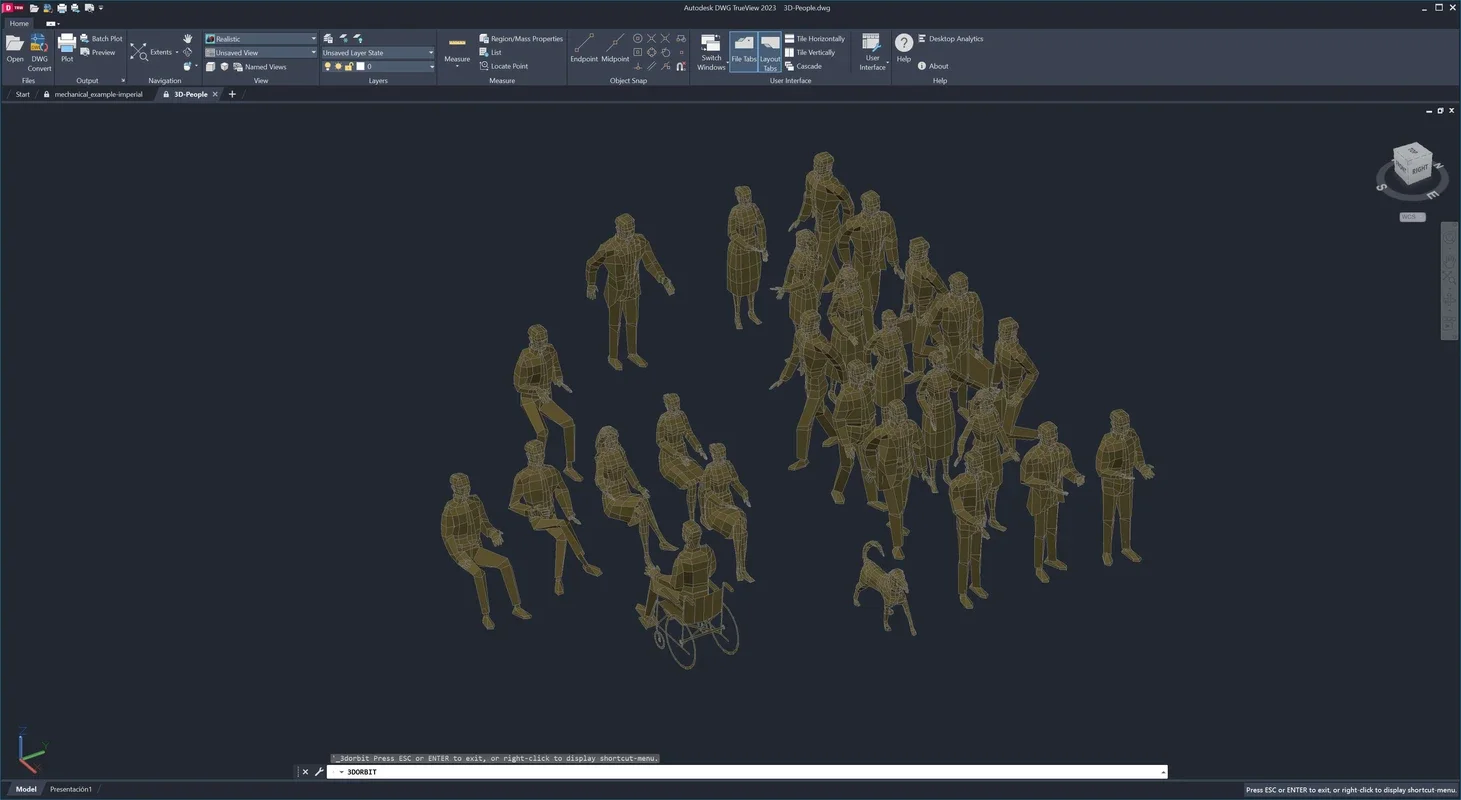
Task: Open the Presentación1 layout tab
Action: pyautogui.click(x=71, y=789)
